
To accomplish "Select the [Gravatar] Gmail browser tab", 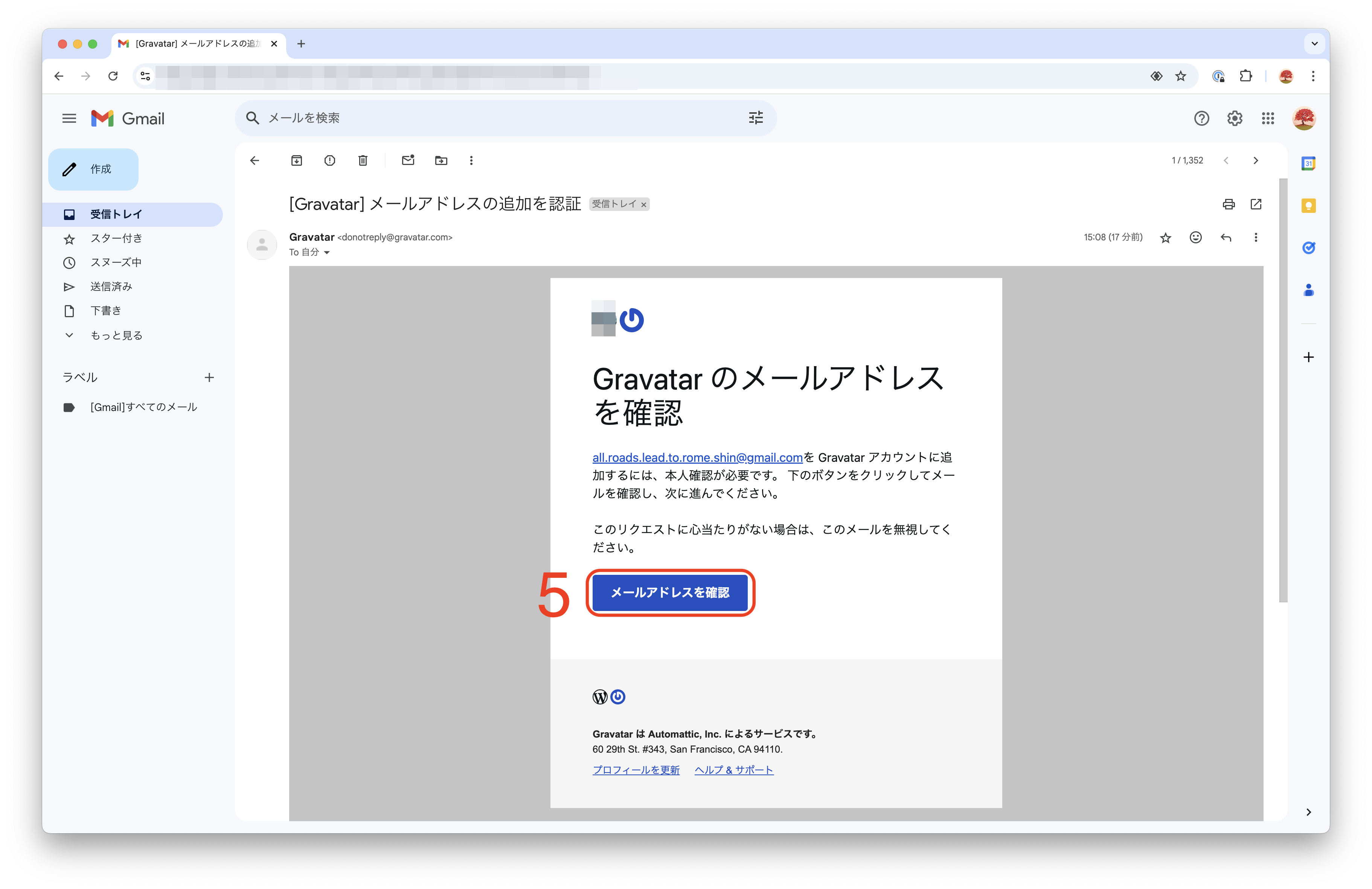I will point(198,44).
